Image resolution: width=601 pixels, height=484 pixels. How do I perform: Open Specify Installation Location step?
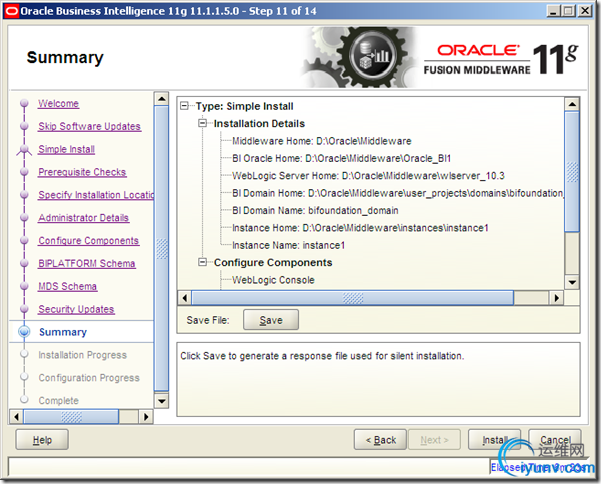point(96,195)
